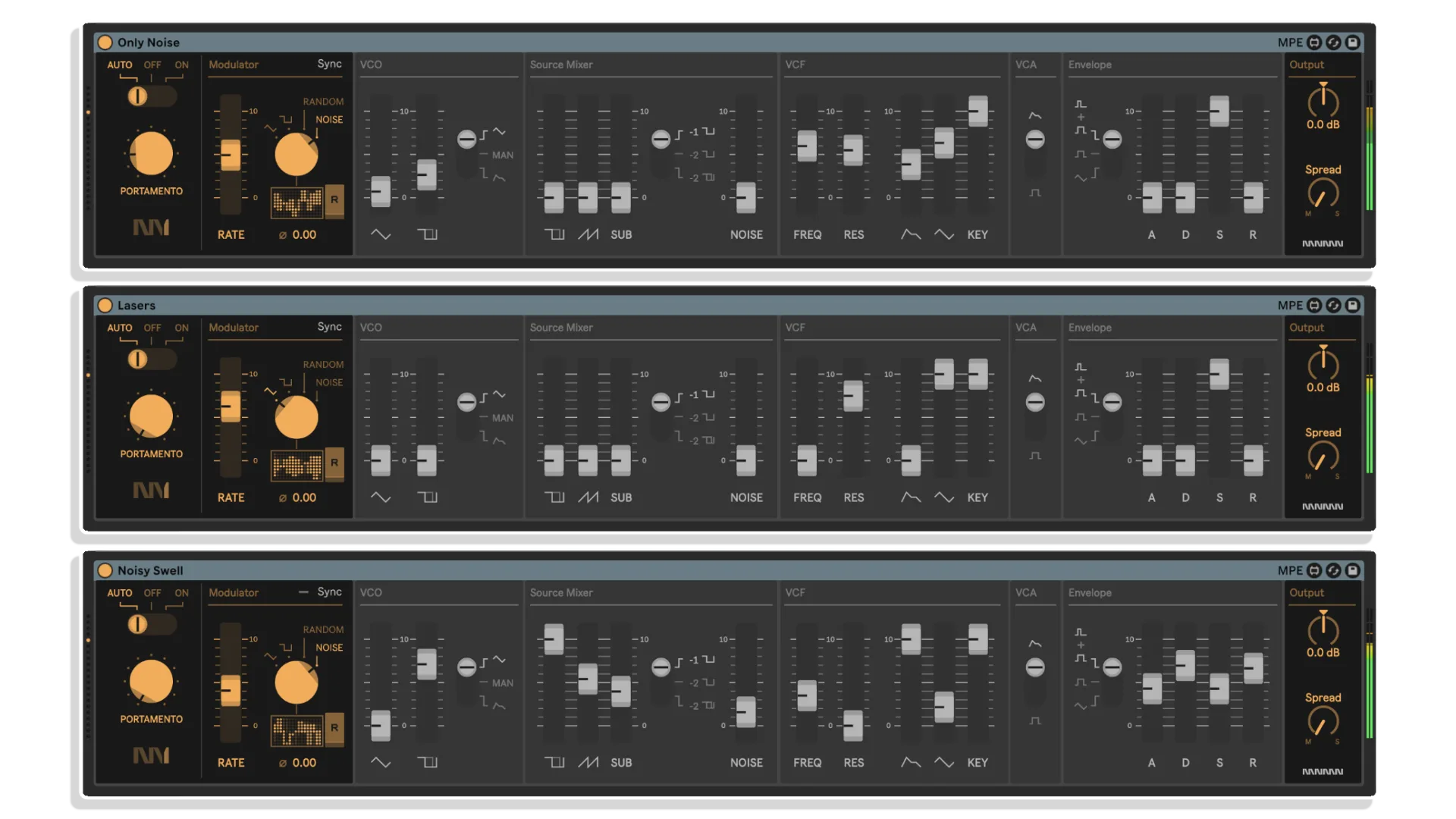This screenshot has width=1456, height=819.
Task: Click the save preset icon on Only Noise
Action: point(1352,42)
